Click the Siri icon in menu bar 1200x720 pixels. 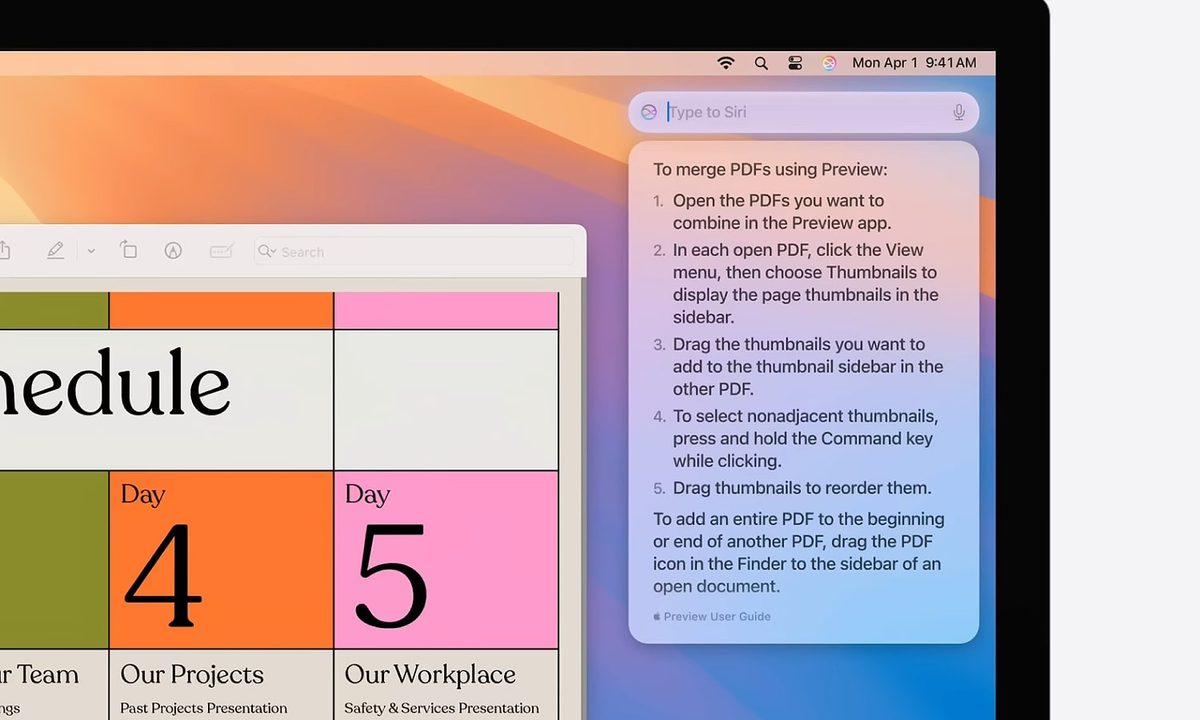pos(829,63)
